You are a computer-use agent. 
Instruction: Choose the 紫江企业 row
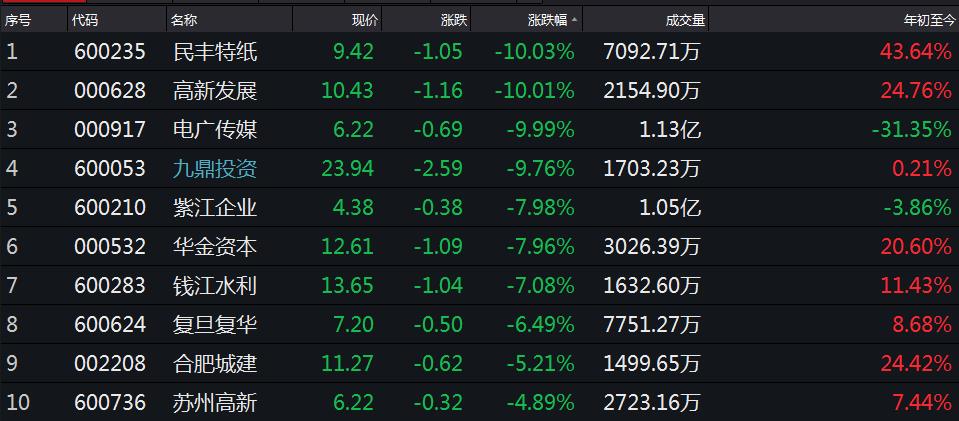[480, 207]
